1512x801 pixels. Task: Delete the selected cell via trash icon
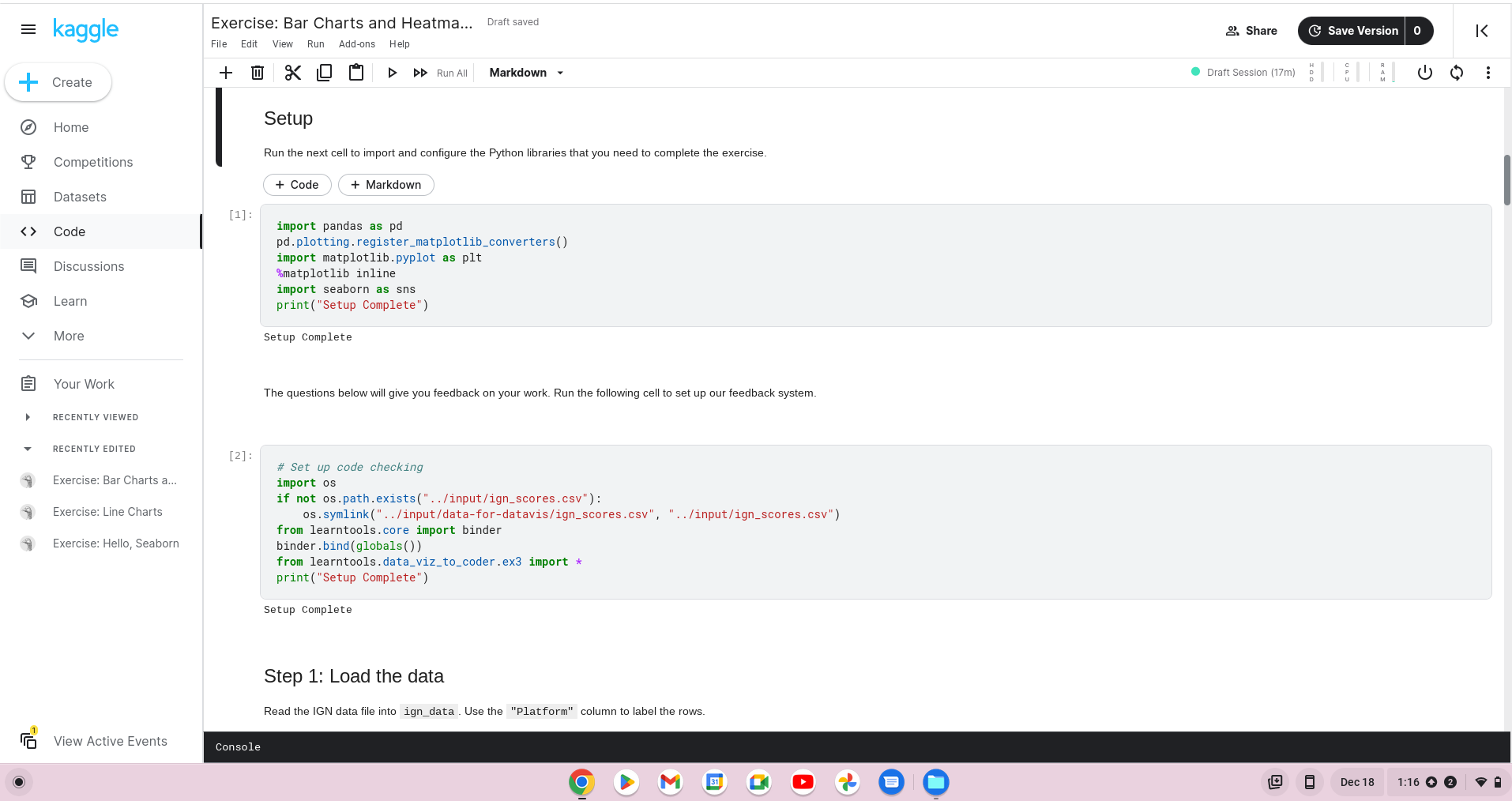pos(258,73)
